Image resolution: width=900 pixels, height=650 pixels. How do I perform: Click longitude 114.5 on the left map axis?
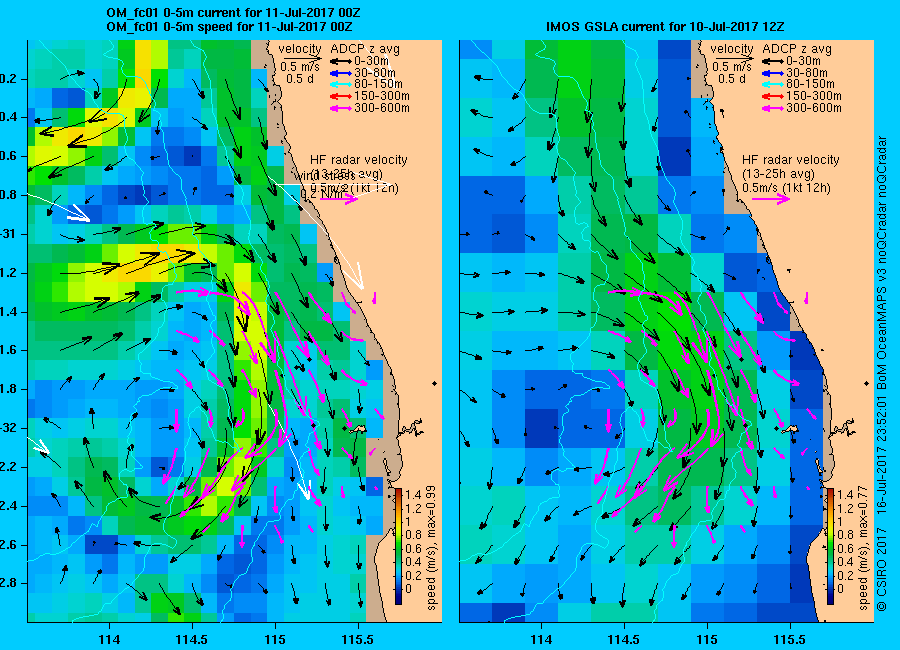pyautogui.click(x=192, y=639)
